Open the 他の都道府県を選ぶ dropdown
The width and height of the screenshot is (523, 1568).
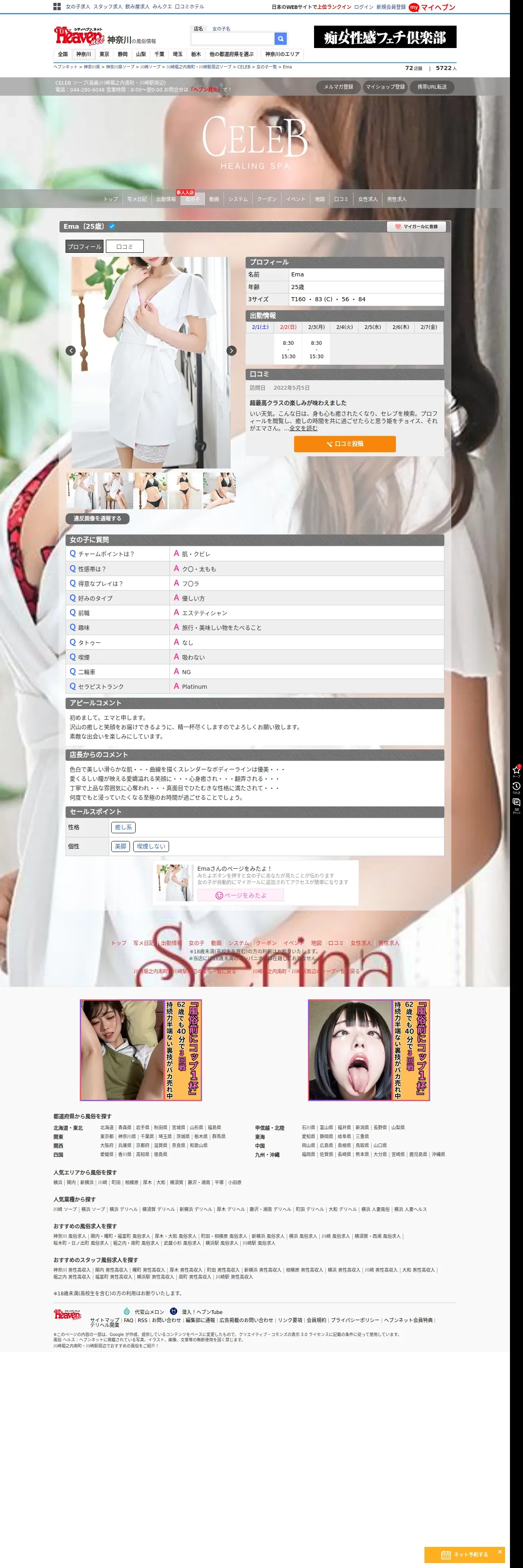coord(231,54)
